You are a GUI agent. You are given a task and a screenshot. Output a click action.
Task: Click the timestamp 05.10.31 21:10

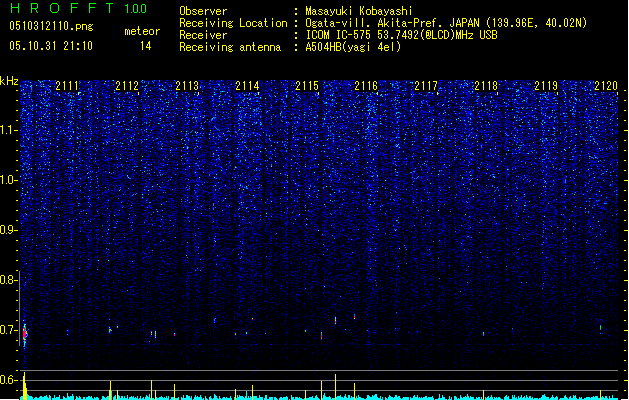click(x=51, y=46)
